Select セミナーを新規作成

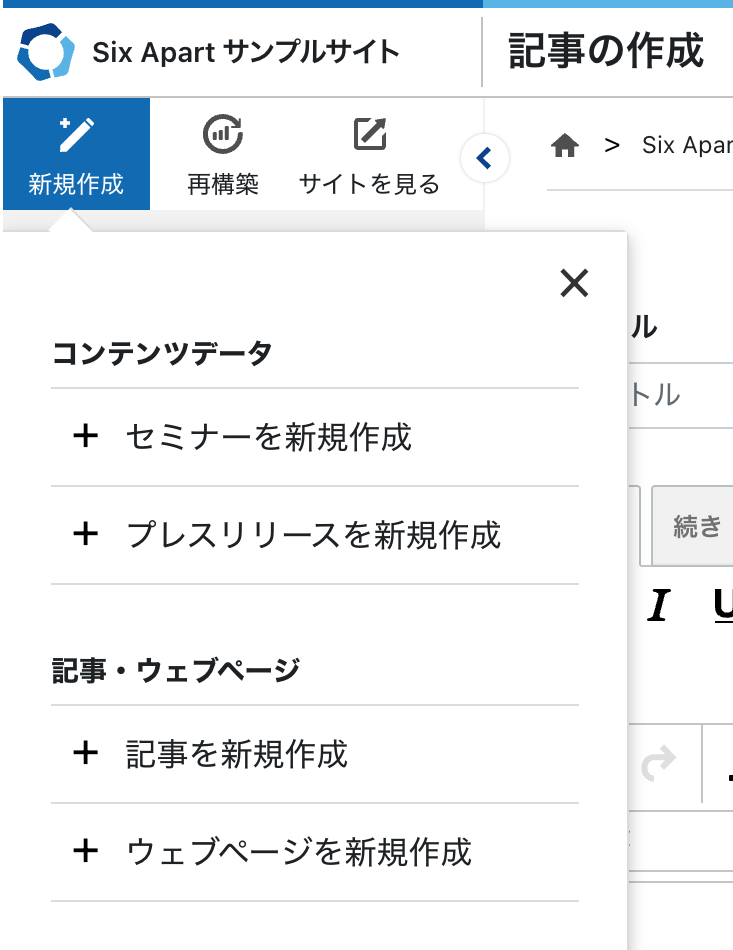[268, 437]
